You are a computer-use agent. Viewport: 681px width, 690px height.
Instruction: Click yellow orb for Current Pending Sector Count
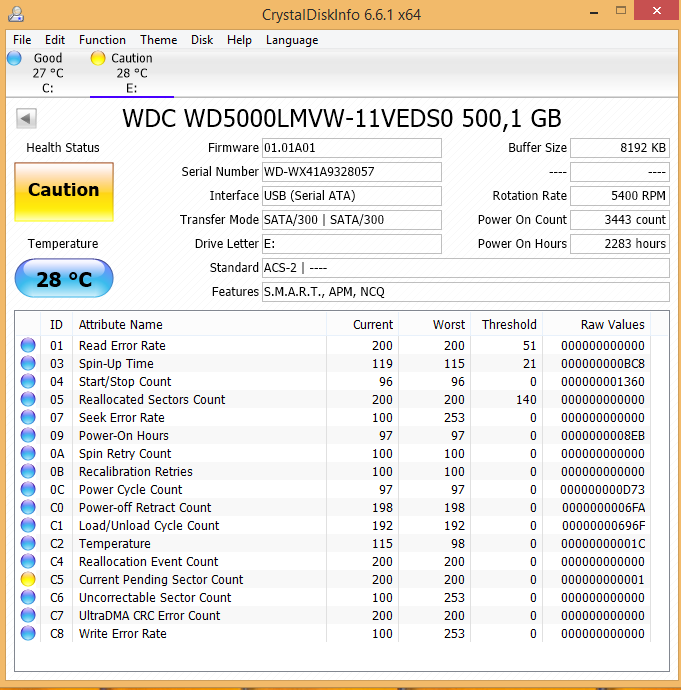point(28,580)
